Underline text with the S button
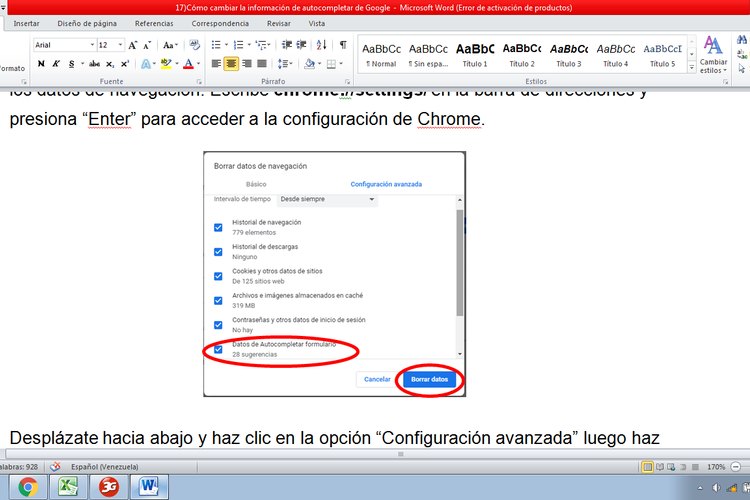Viewport: 750px width, 500px height. [71, 64]
